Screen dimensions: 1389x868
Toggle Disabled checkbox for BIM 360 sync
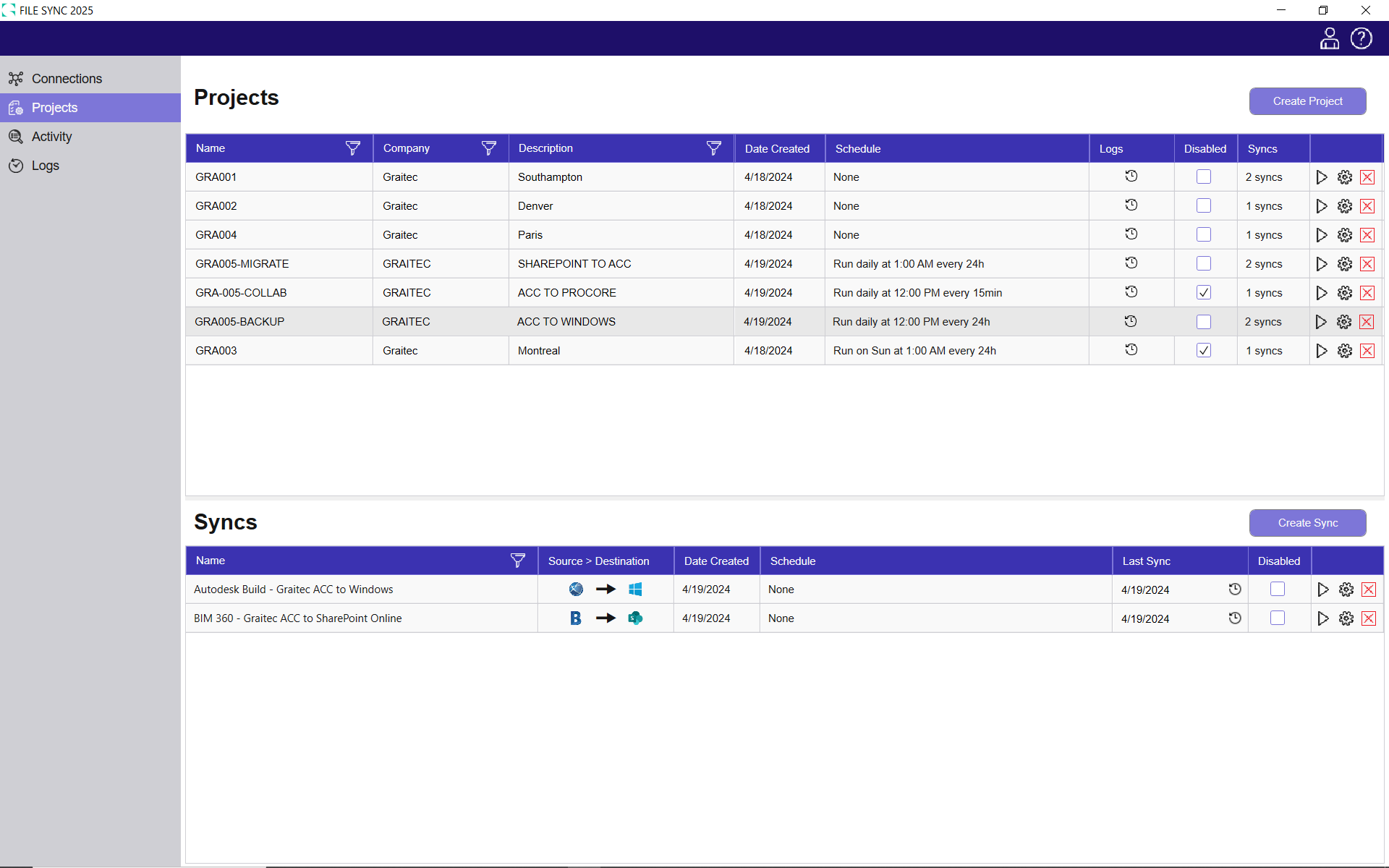(1277, 618)
